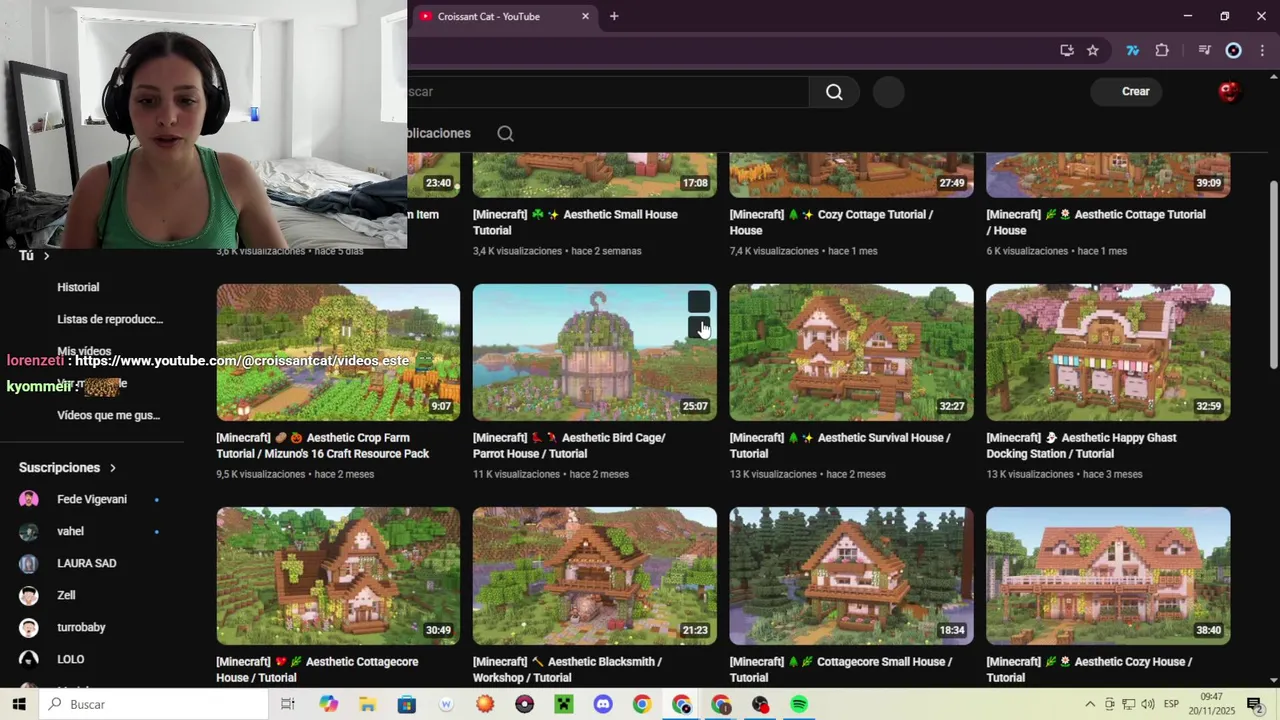Open the Extensions puzzle piece menu

pos(1162,51)
